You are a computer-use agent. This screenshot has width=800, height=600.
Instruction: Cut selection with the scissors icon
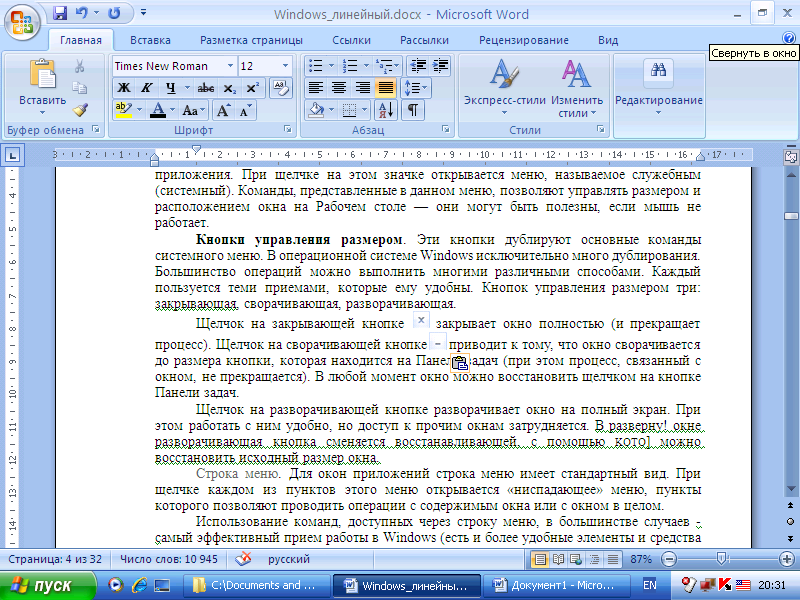tap(80, 66)
